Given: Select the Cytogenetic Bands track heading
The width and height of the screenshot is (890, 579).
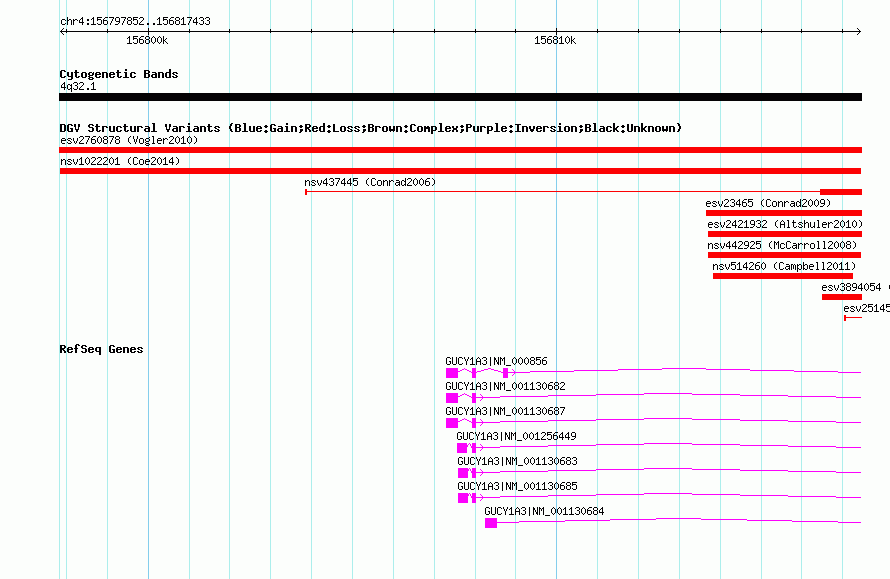Looking at the screenshot, I should point(119,74).
